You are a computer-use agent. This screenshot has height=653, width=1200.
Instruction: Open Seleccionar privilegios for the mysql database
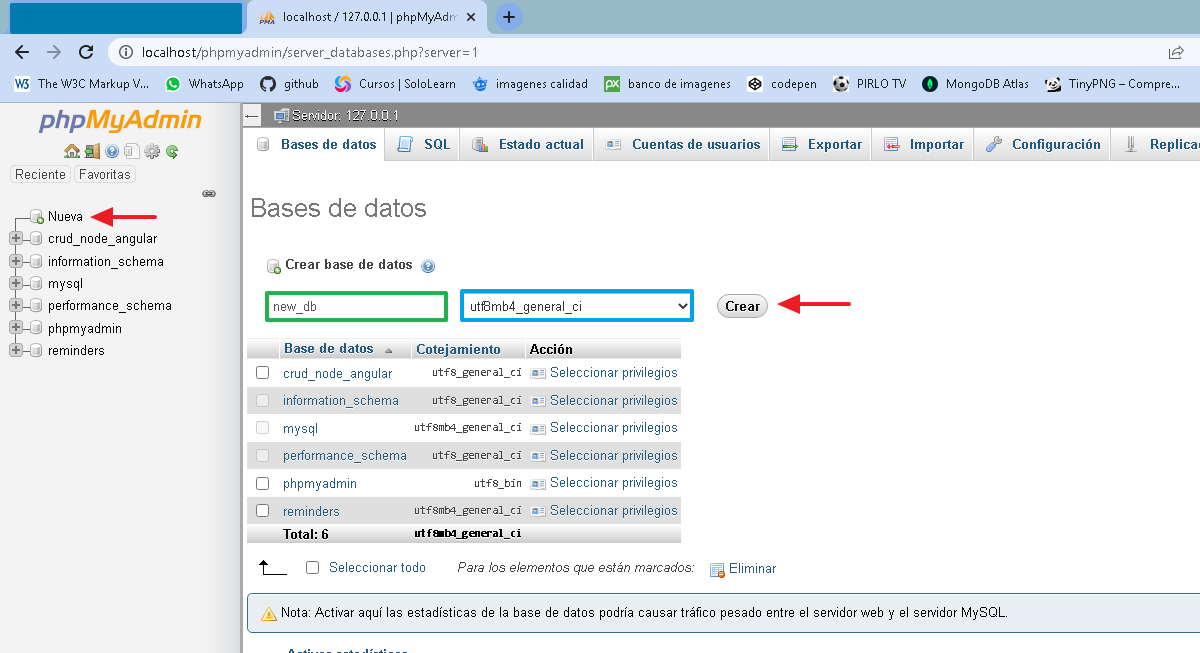[613, 427]
